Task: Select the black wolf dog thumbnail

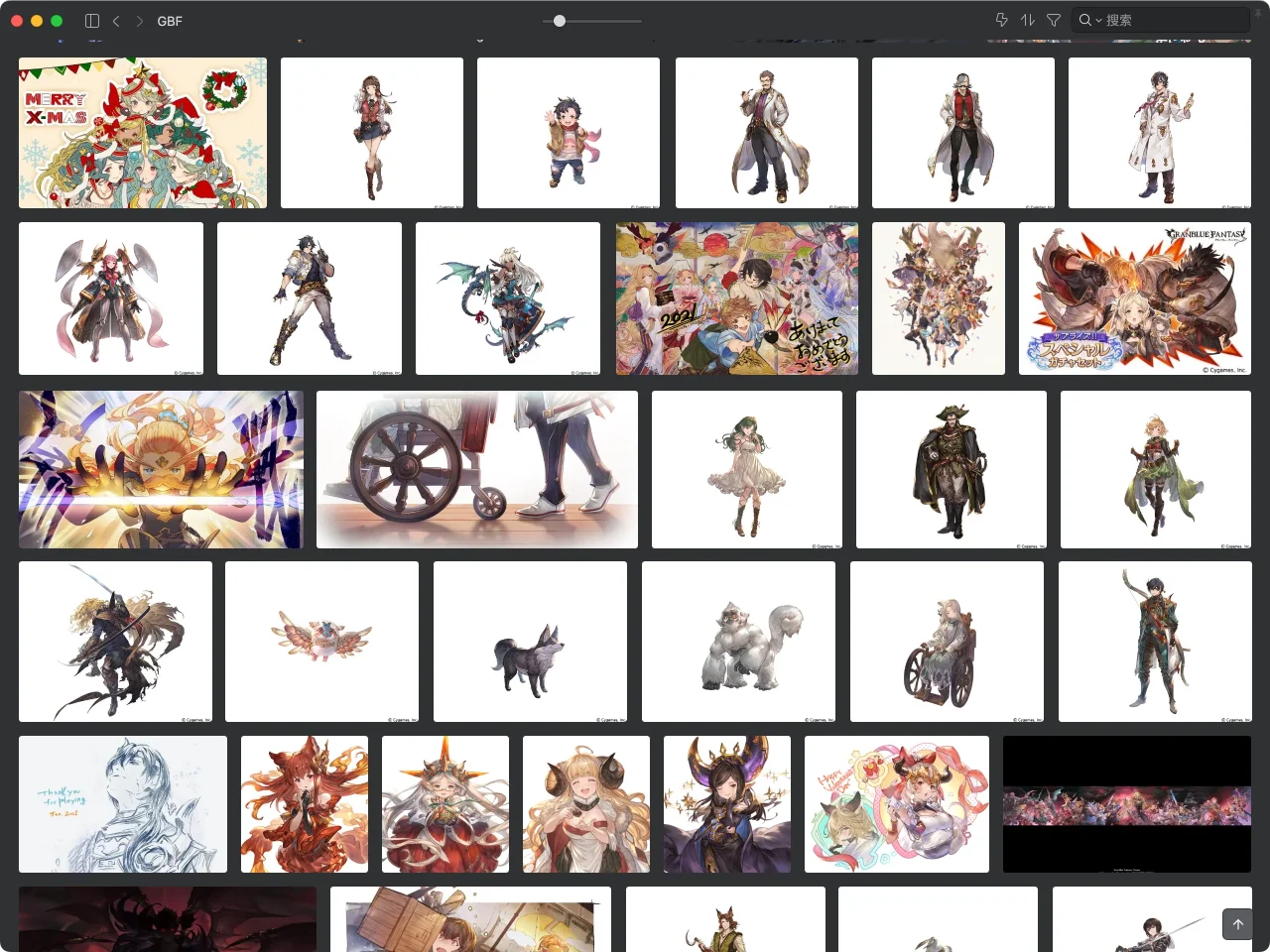Action: tap(530, 642)
